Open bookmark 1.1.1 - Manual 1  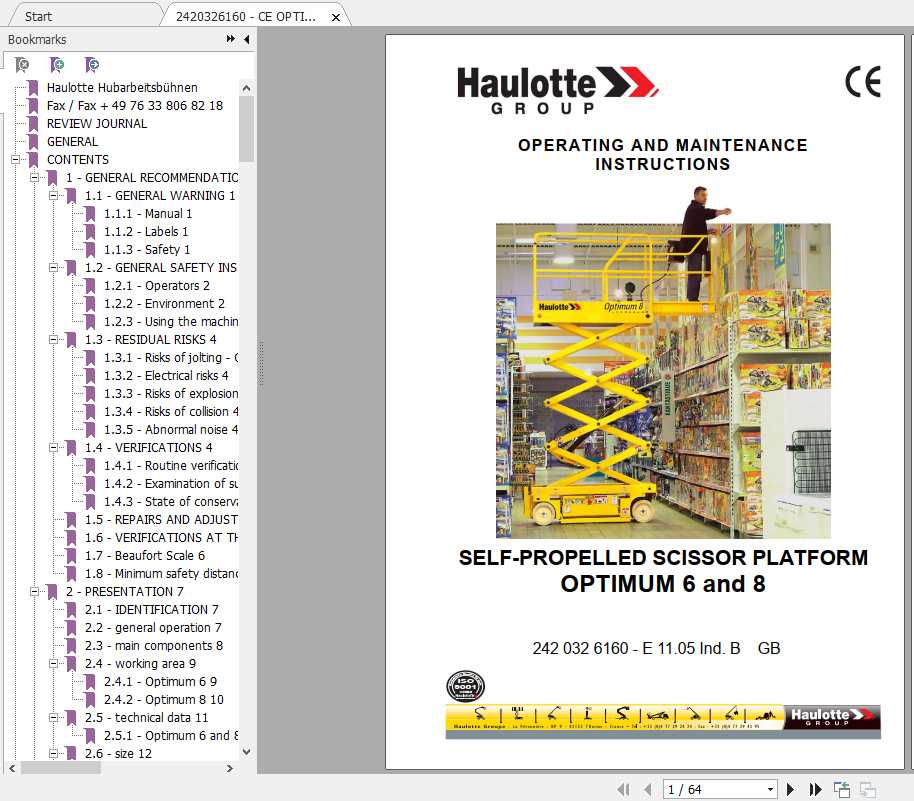pyautogui.click(x=148, y=213)
